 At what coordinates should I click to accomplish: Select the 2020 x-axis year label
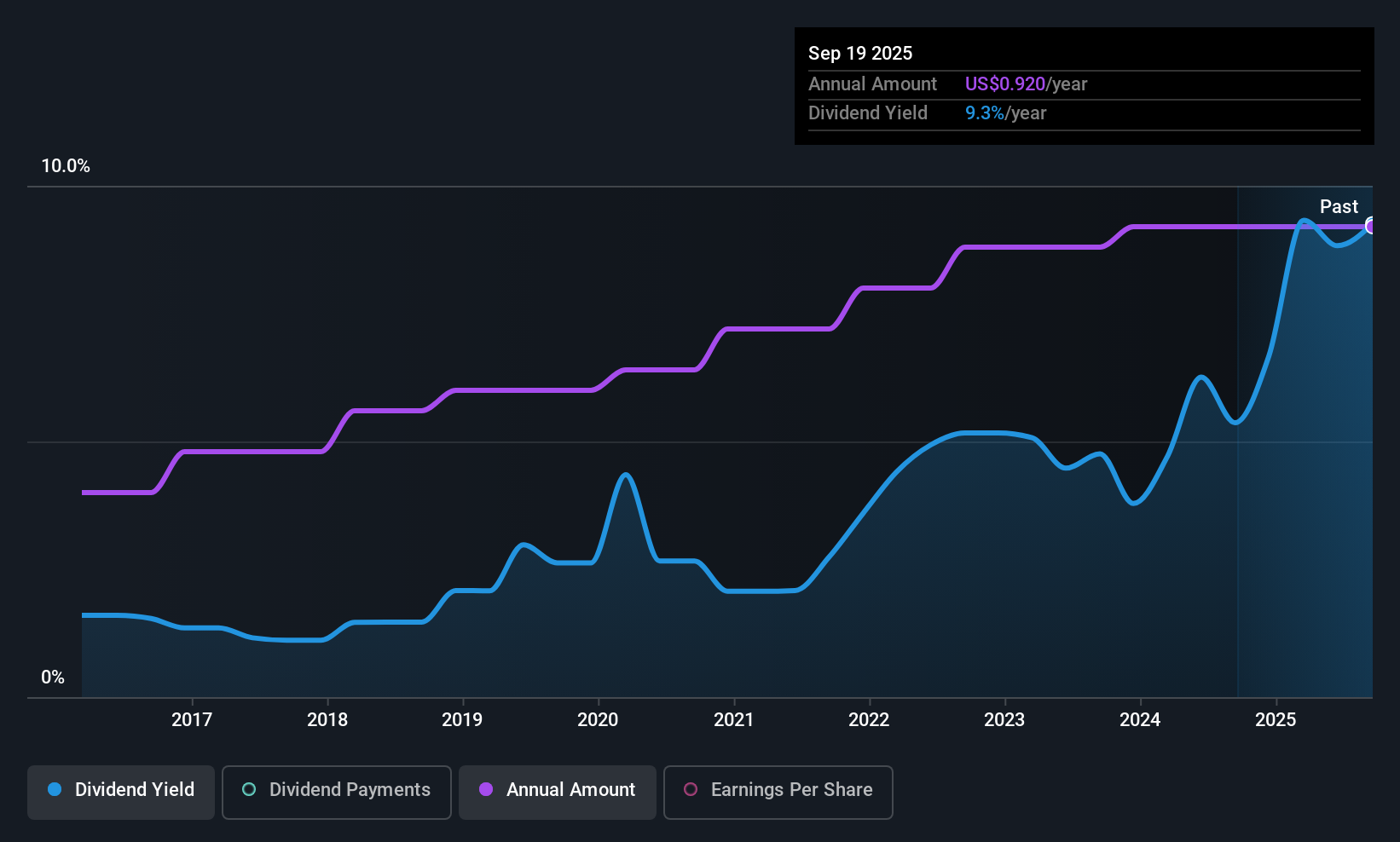(598, 720)
